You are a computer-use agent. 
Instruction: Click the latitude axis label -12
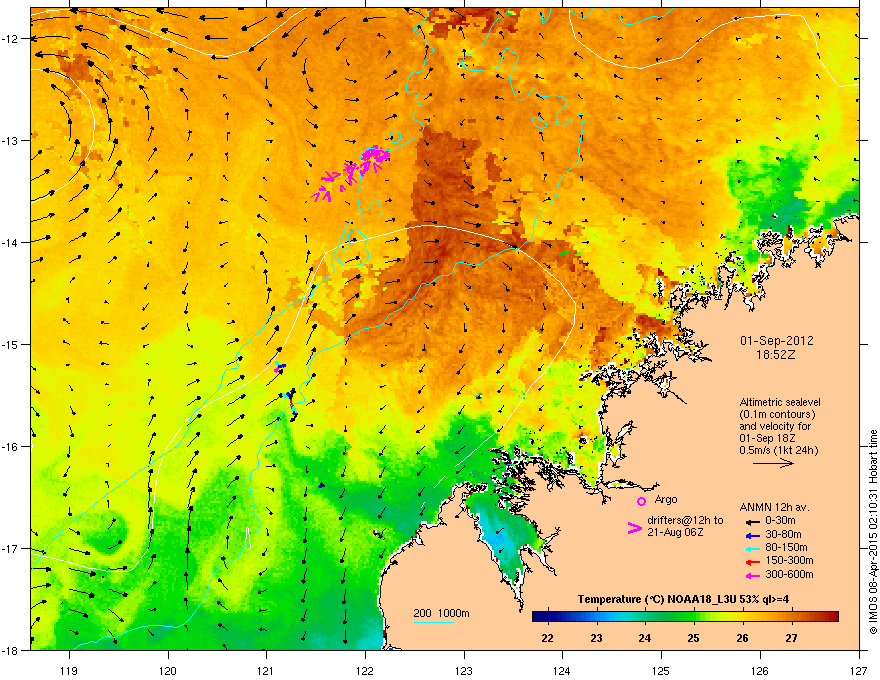10,38
